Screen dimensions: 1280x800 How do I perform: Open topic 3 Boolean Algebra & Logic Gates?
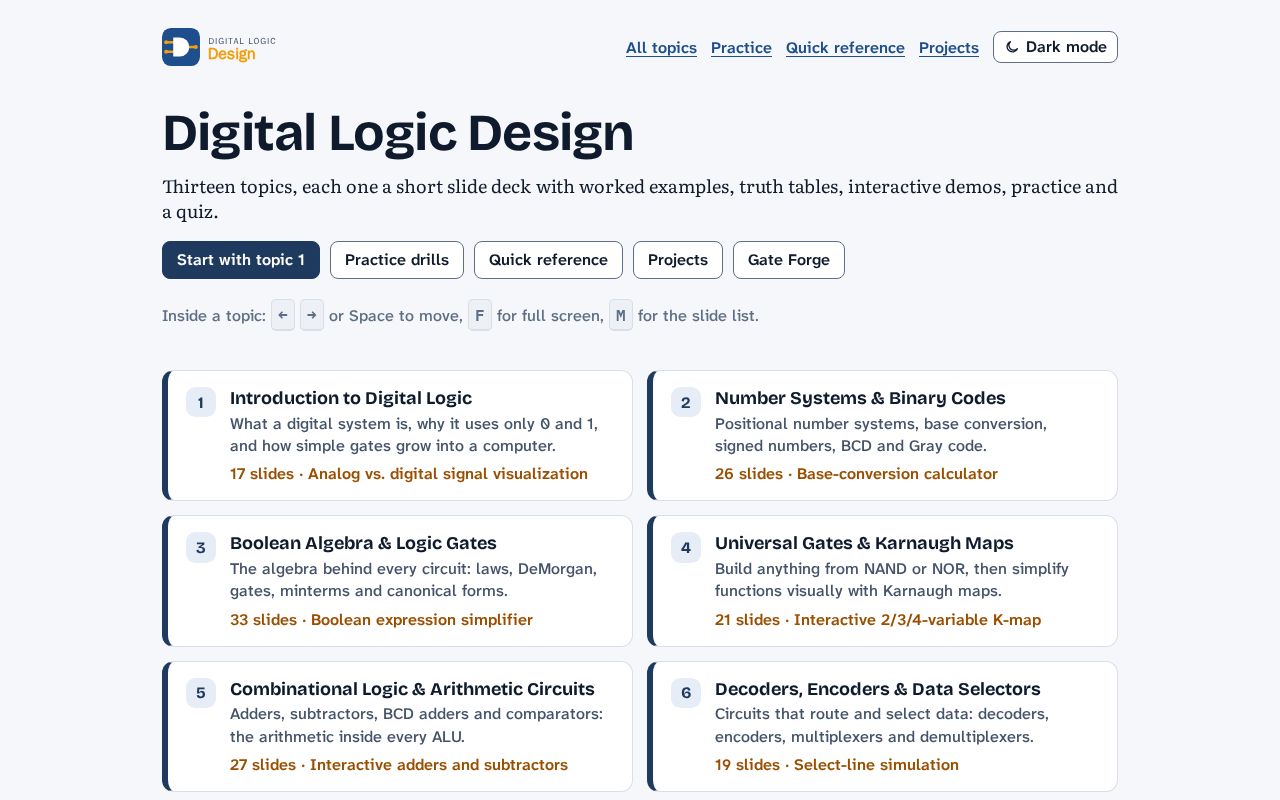click(x=397, y=581)
